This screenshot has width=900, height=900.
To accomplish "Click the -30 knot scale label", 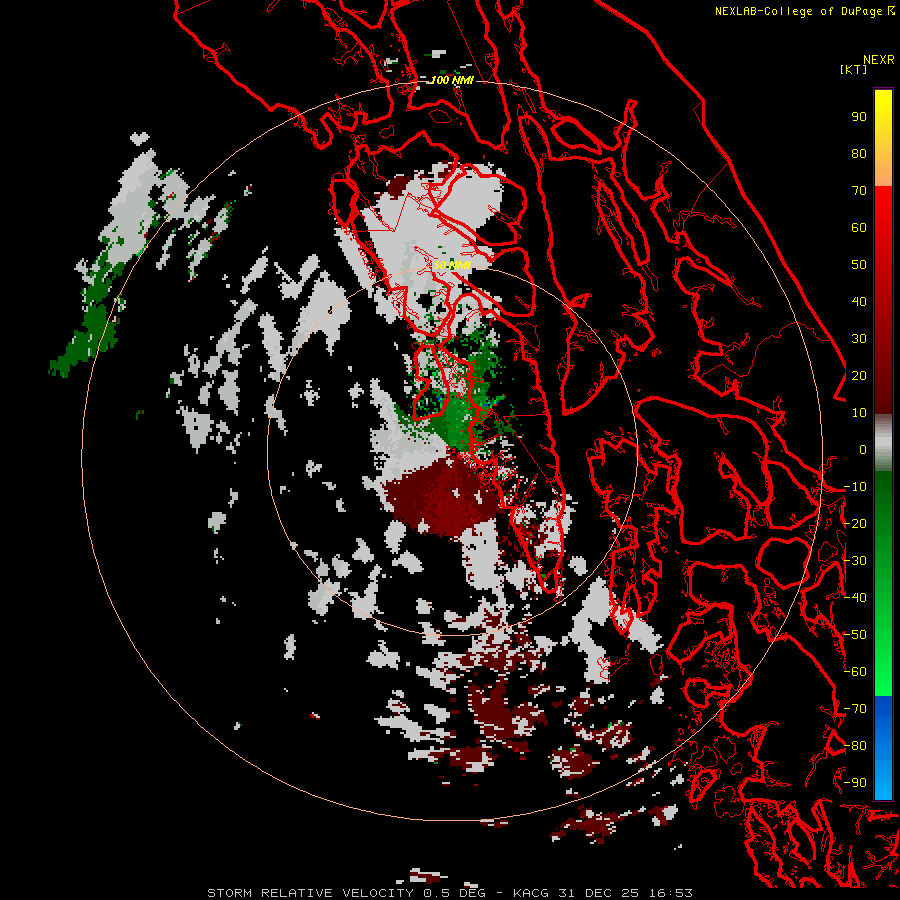I will tap(855, 561).
